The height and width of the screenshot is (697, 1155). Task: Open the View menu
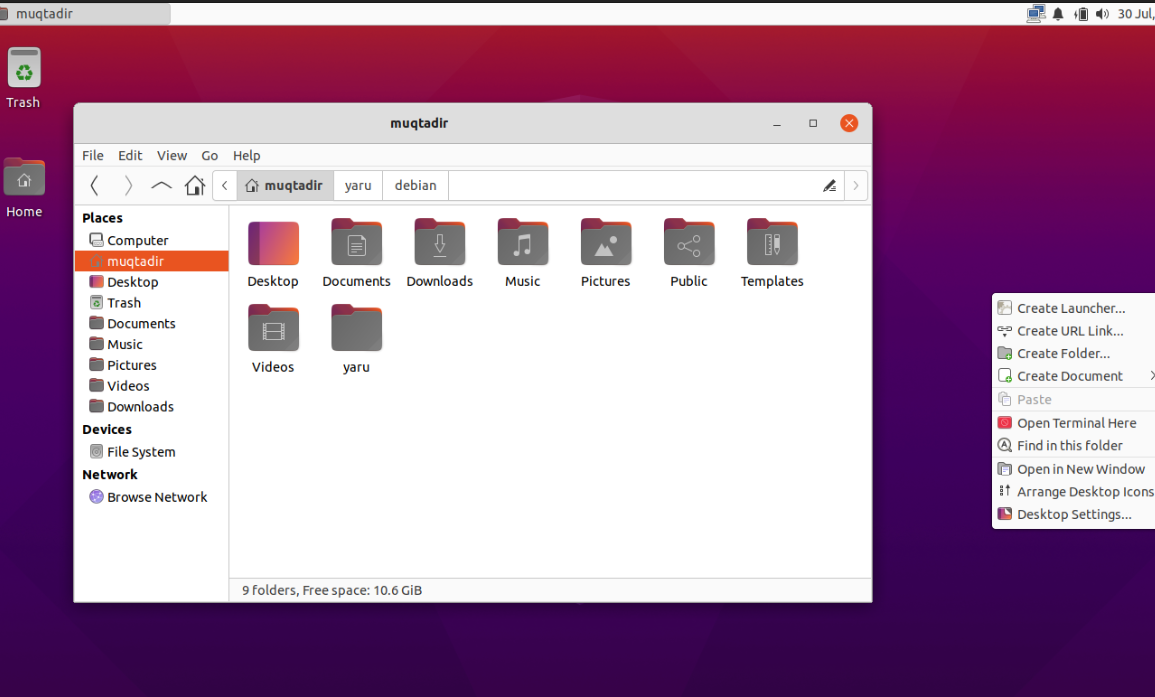172,155
